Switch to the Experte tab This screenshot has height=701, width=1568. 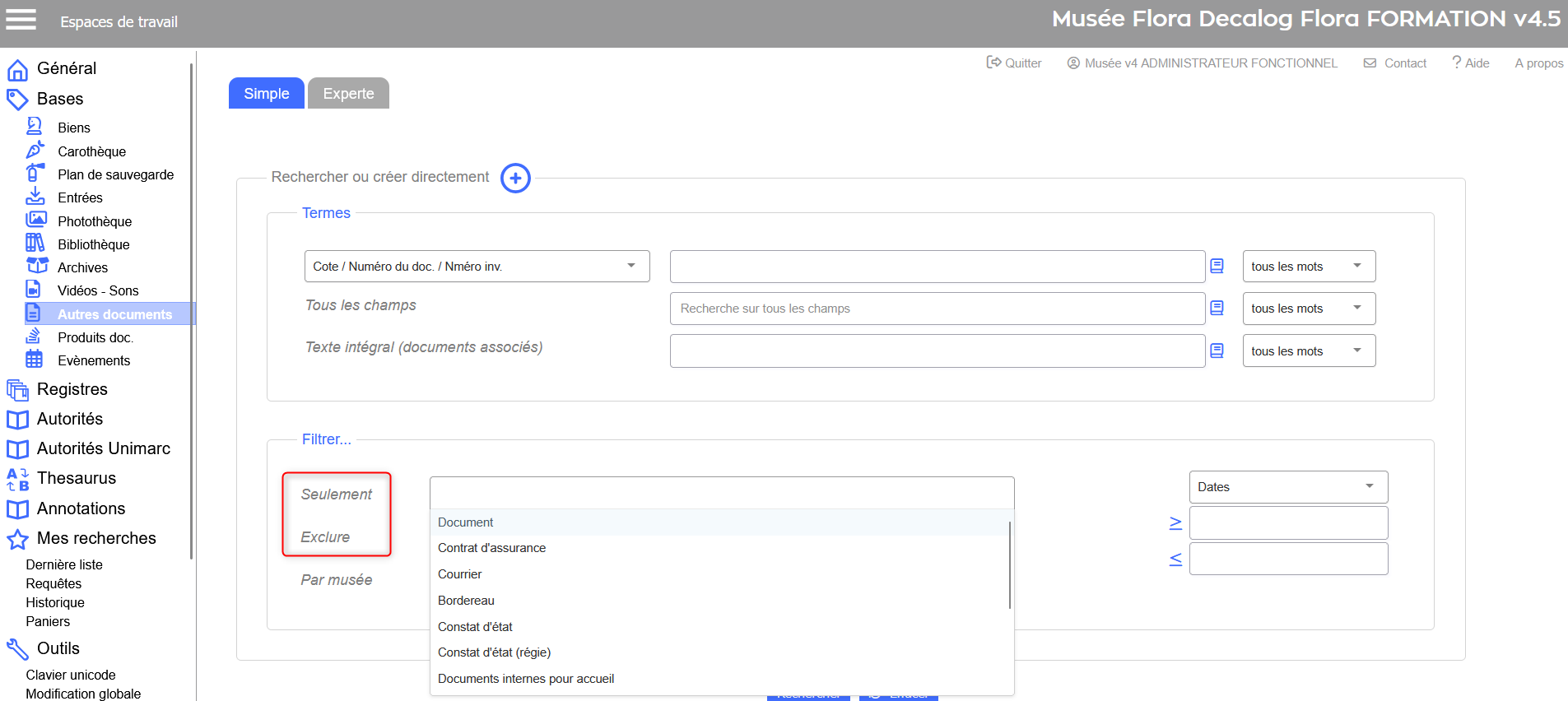click(x=348, y=94)
